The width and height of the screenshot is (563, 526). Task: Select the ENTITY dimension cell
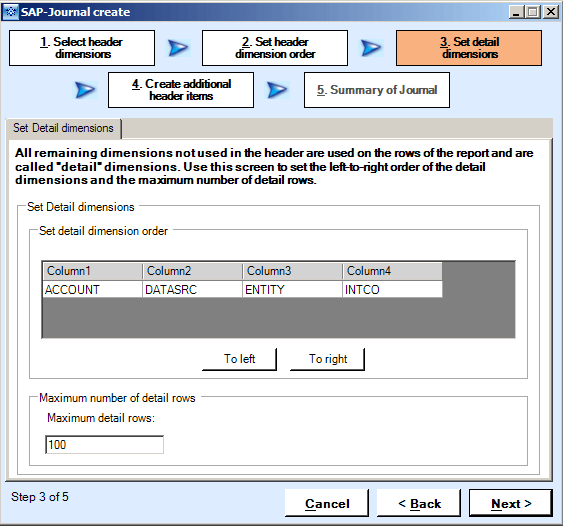point(292,289)
